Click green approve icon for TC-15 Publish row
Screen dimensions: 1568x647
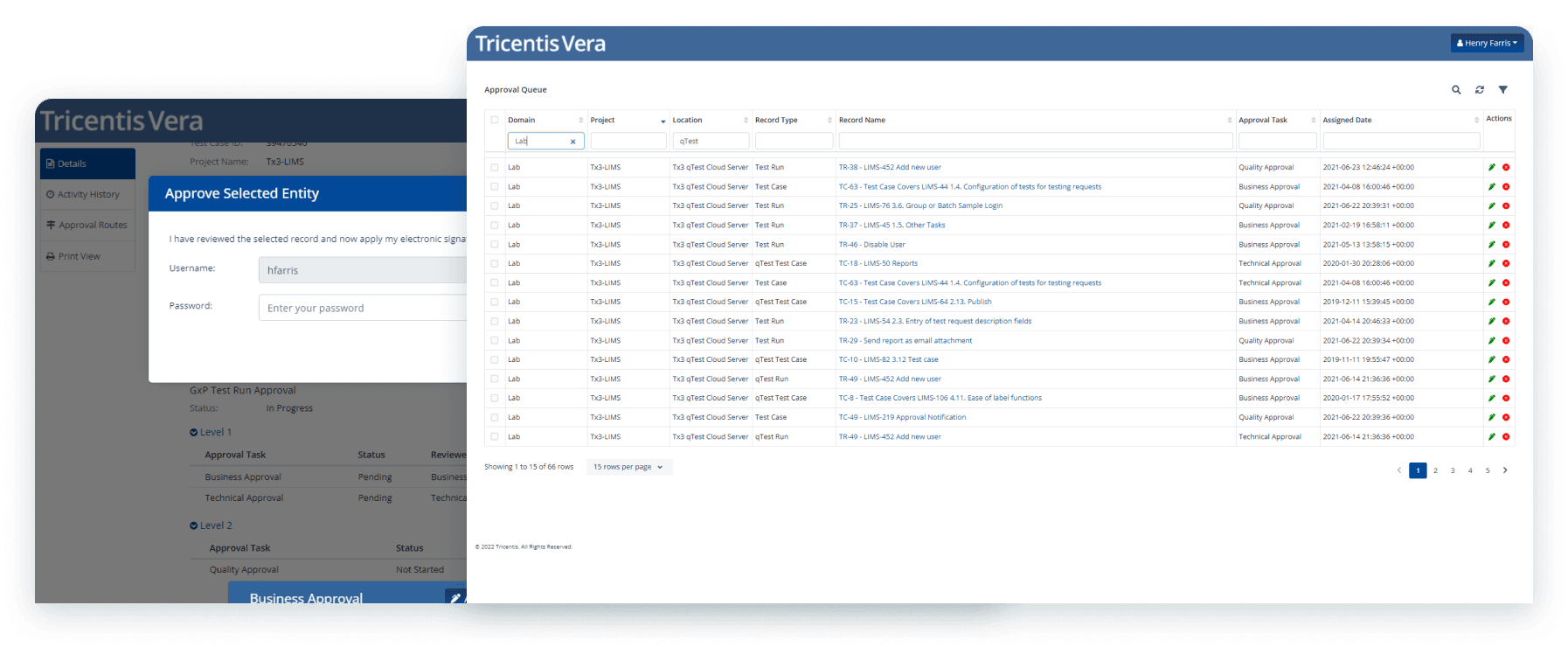(x=1492, y=302)
